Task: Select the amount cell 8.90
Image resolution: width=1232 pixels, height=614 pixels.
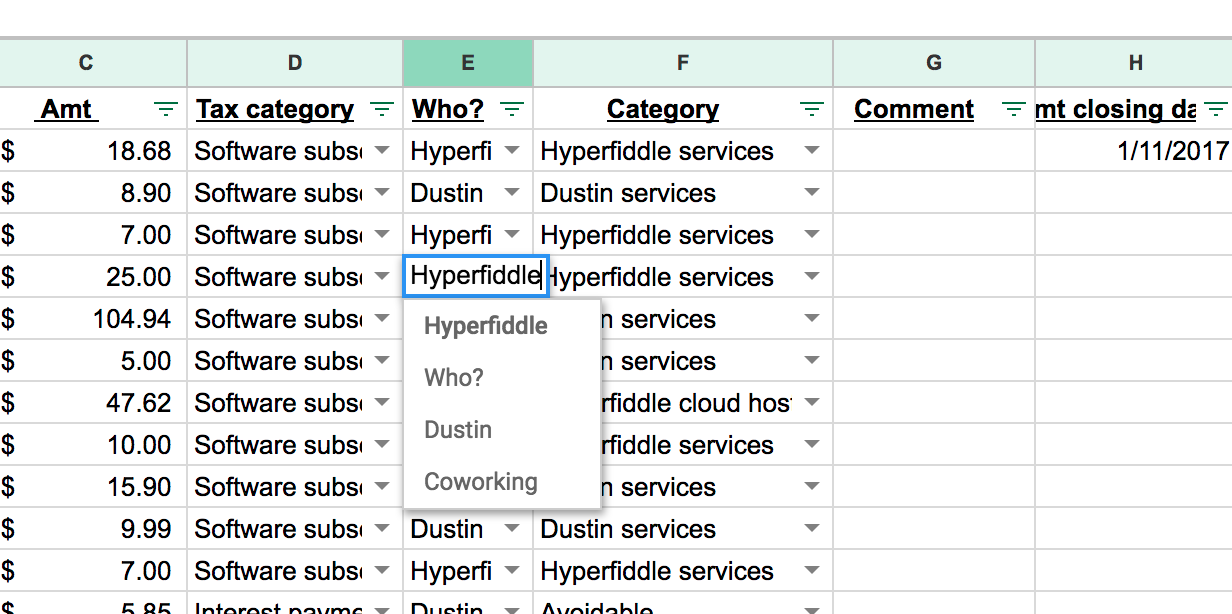Action: point(93,193)
